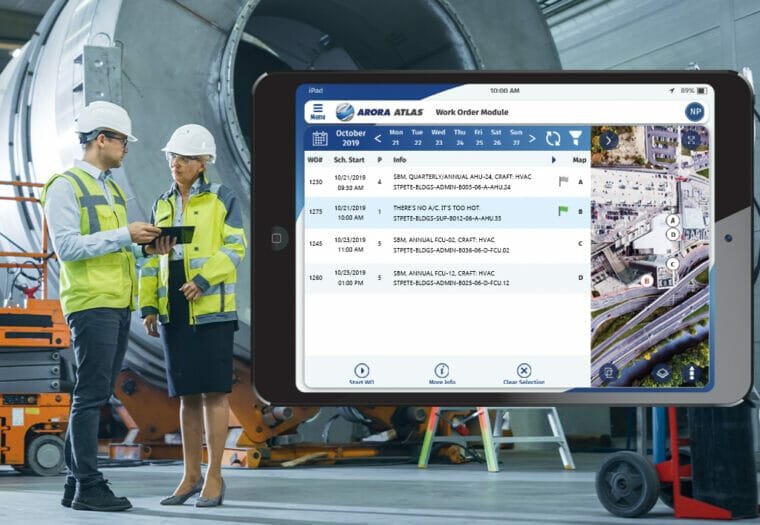Select Mon 21 in the week bar
Image resolution: width=760 pixels, height=525 pixels.
(x=396, y=138)
